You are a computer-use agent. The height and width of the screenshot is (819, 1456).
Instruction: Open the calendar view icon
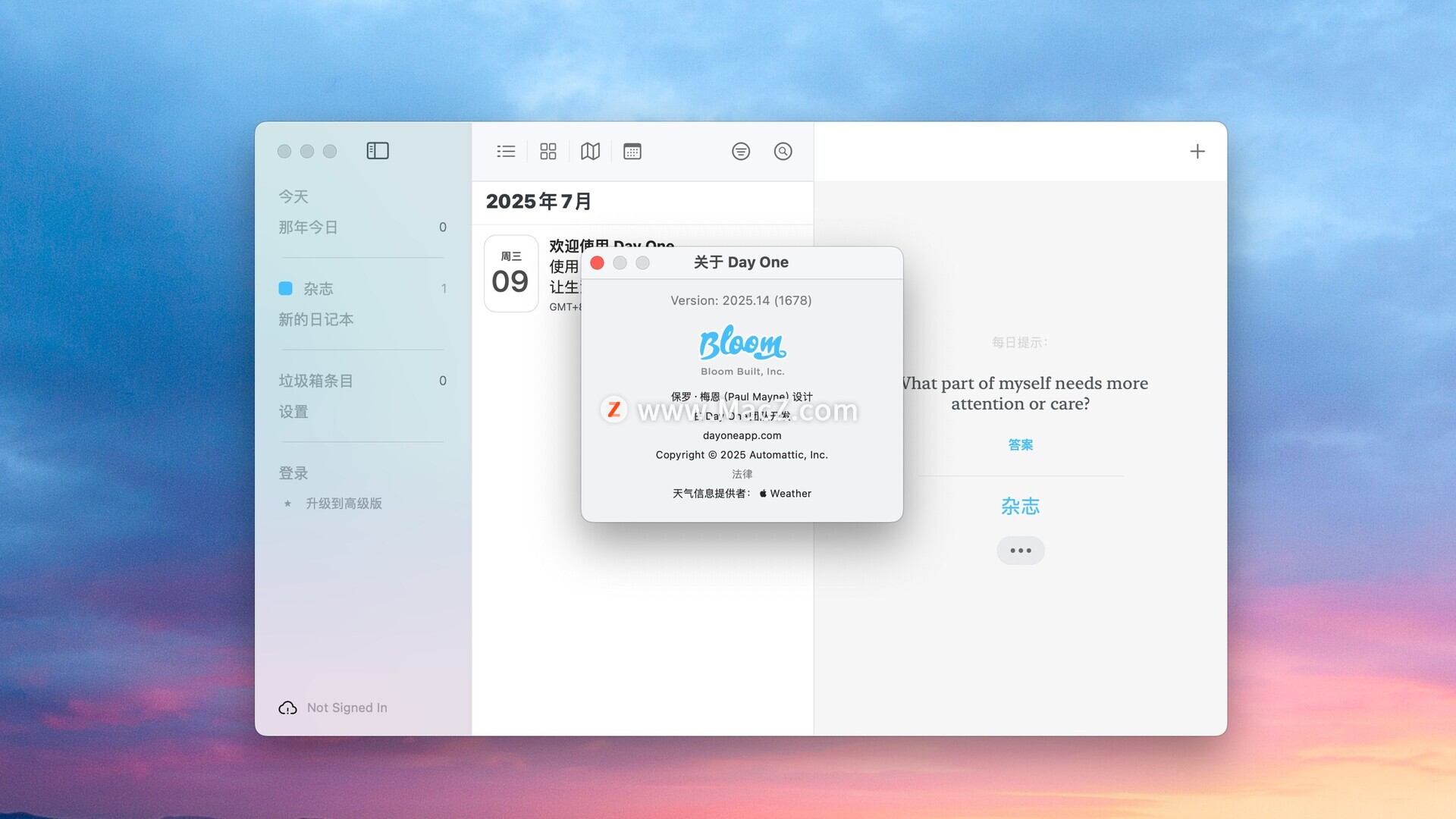click(632, 152)
